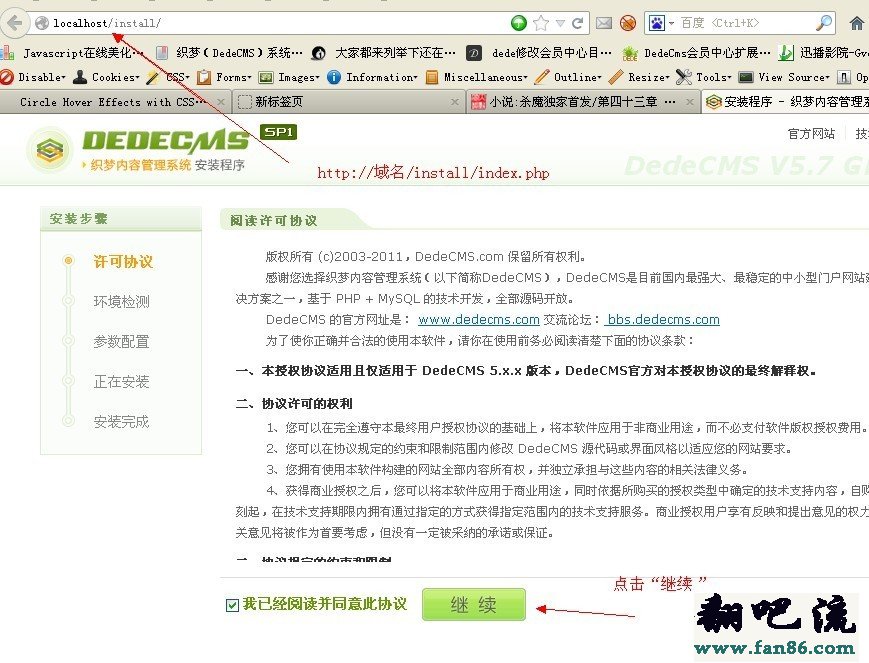
Task: Open the 大家都来列举下还在 bookmark
Action: tap(384, 53)
